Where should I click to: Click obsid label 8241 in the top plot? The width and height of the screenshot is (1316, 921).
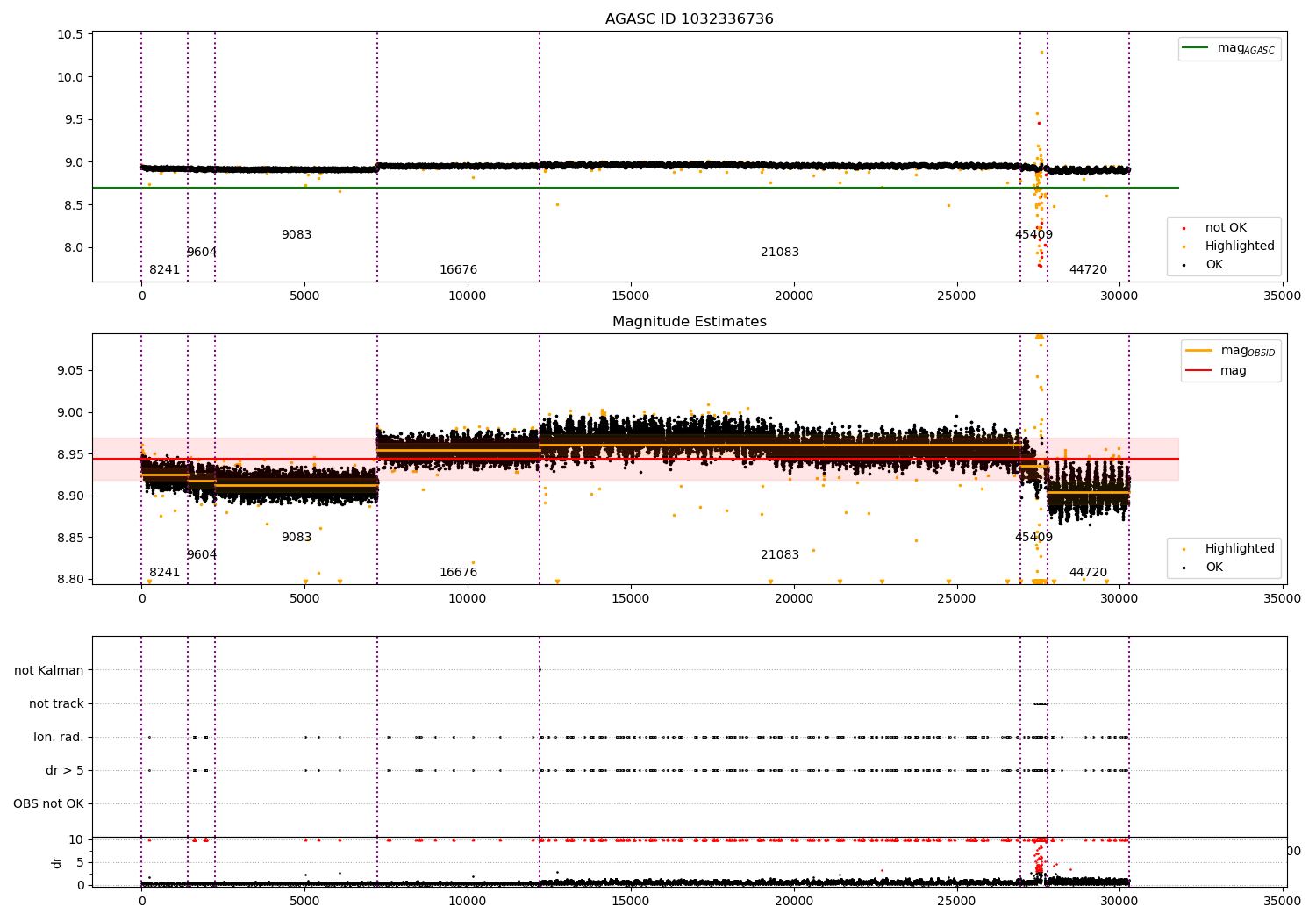[164, 270]
